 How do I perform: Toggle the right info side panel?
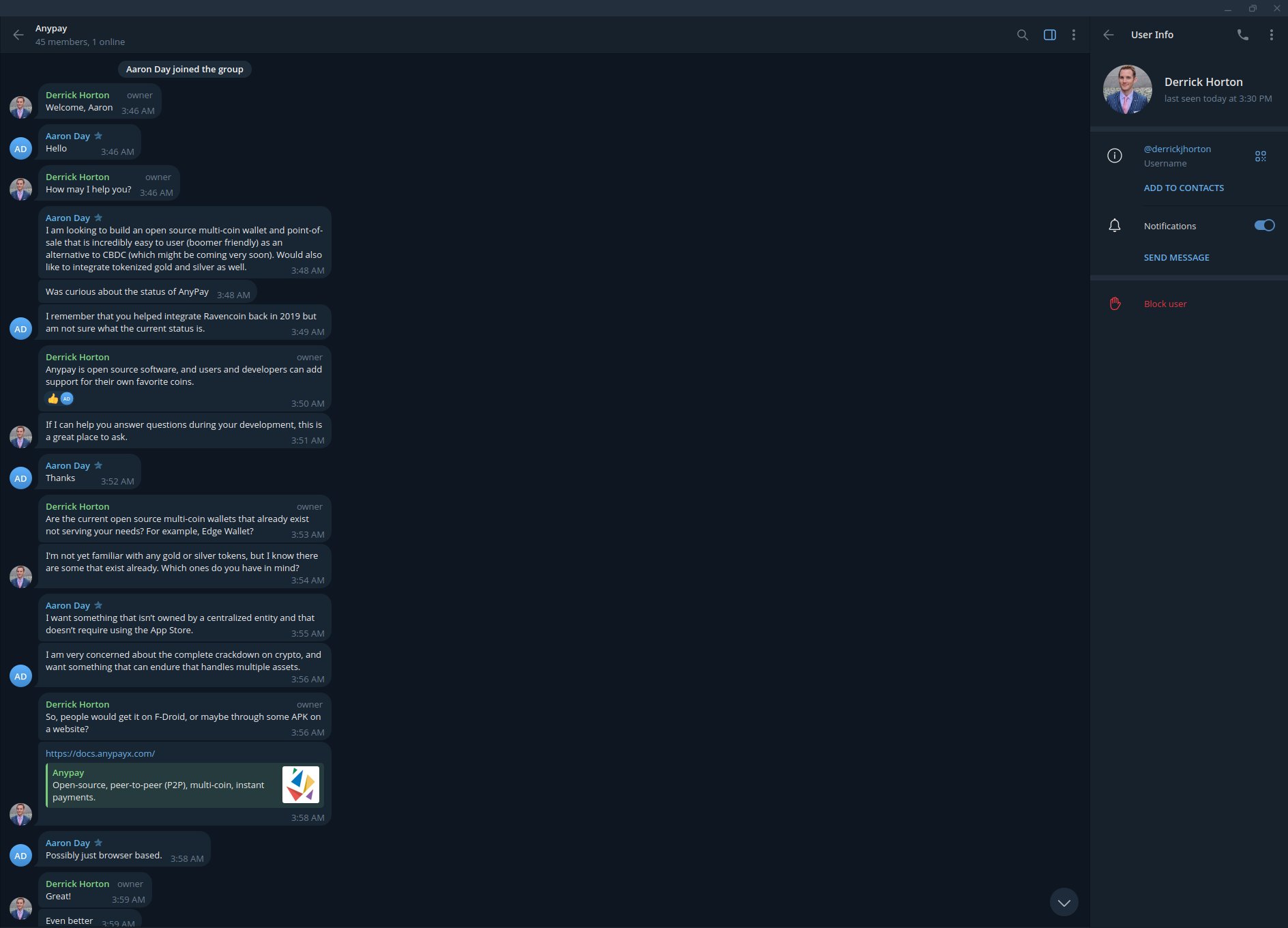1050,35
